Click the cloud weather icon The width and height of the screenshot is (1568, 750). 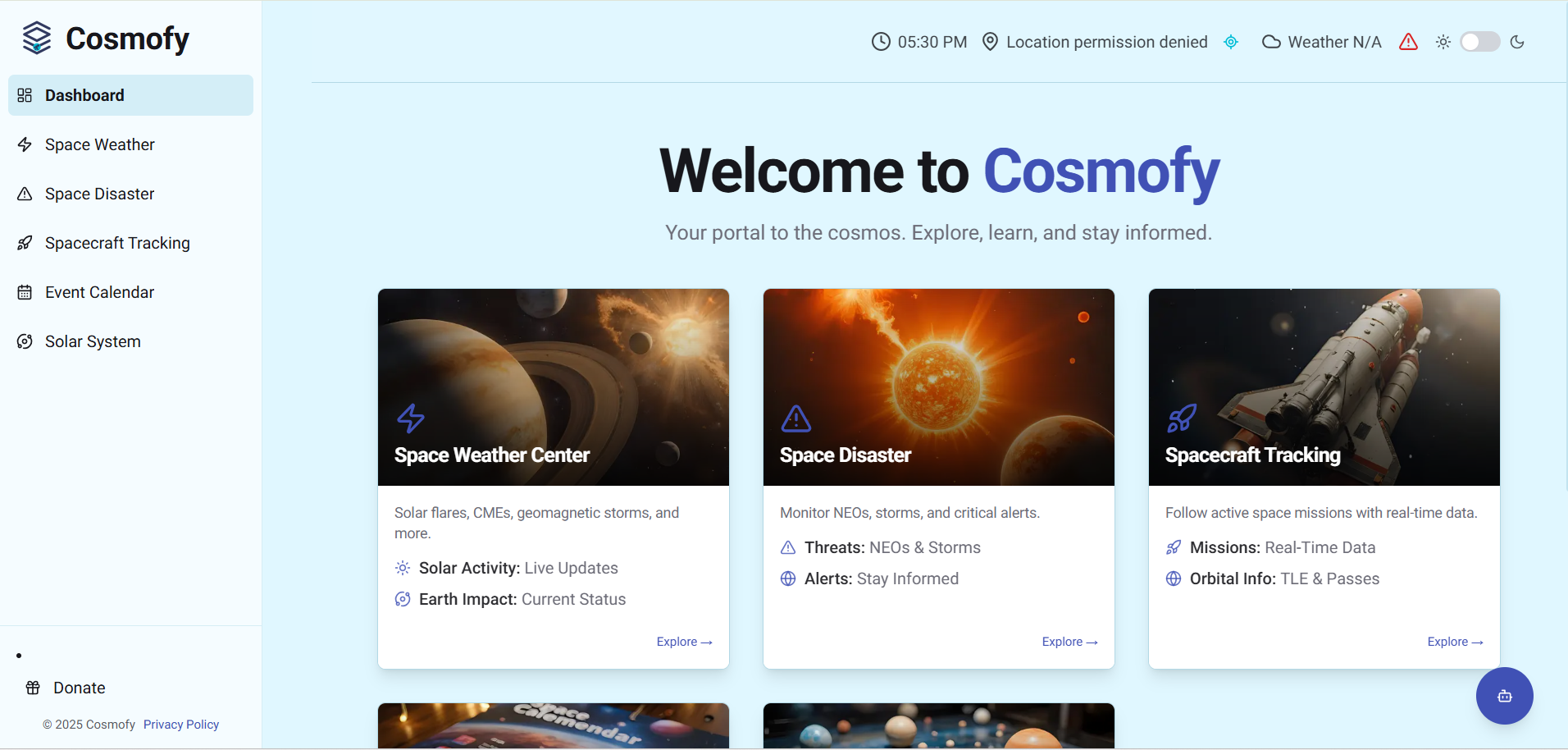point(1271,42)
